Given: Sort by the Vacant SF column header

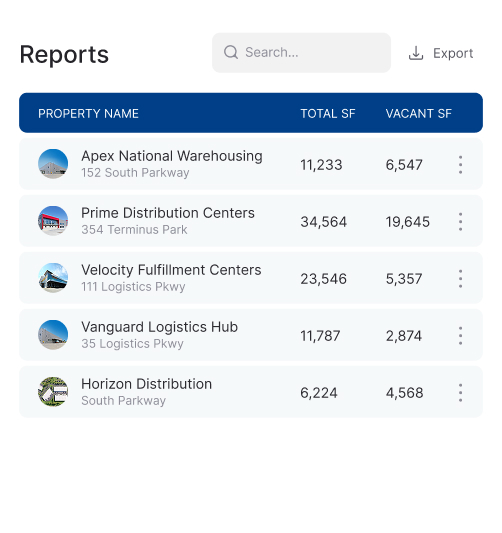Looking at the screenshot, I should [x=418, y=114].
